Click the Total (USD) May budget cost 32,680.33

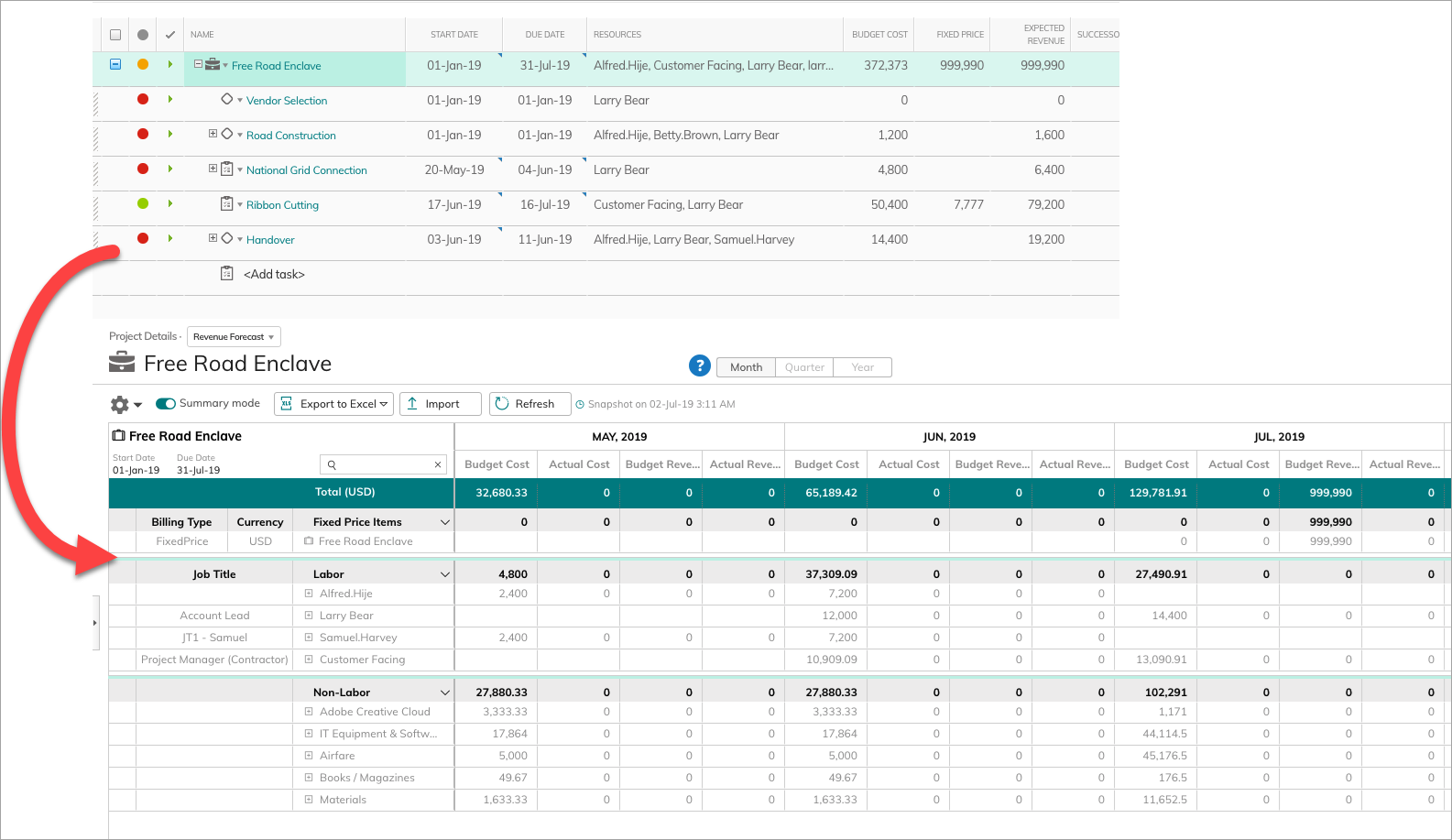point(501,493)
